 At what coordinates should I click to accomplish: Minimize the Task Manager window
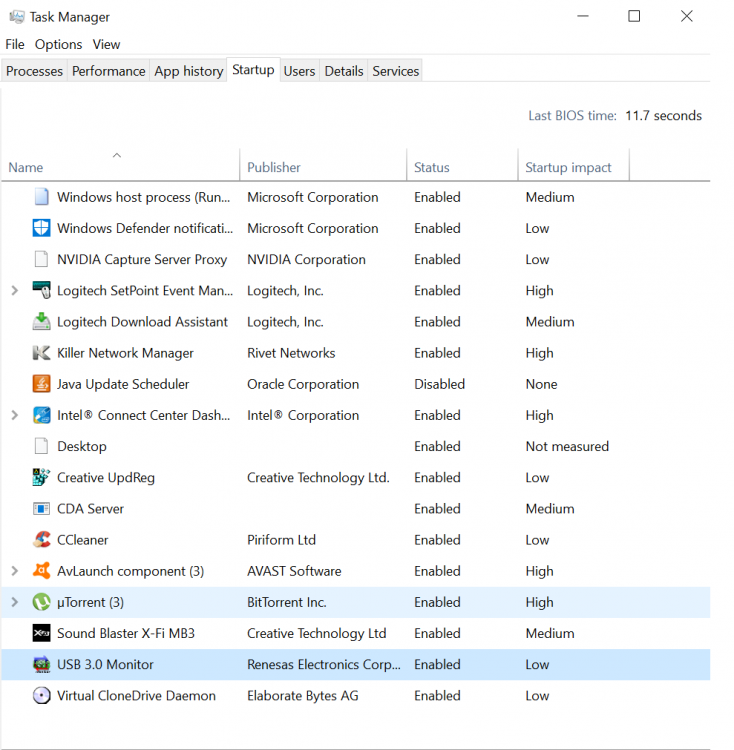coord(582,16)
